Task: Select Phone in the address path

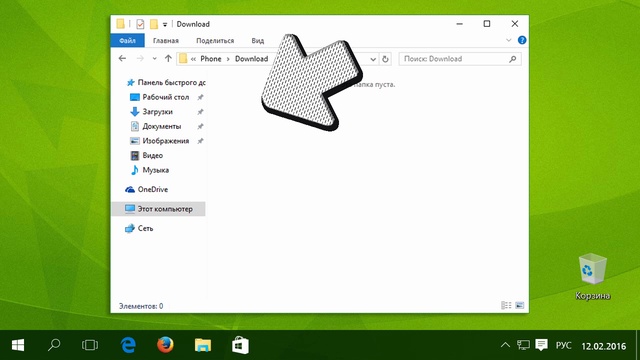Action: 211,59
